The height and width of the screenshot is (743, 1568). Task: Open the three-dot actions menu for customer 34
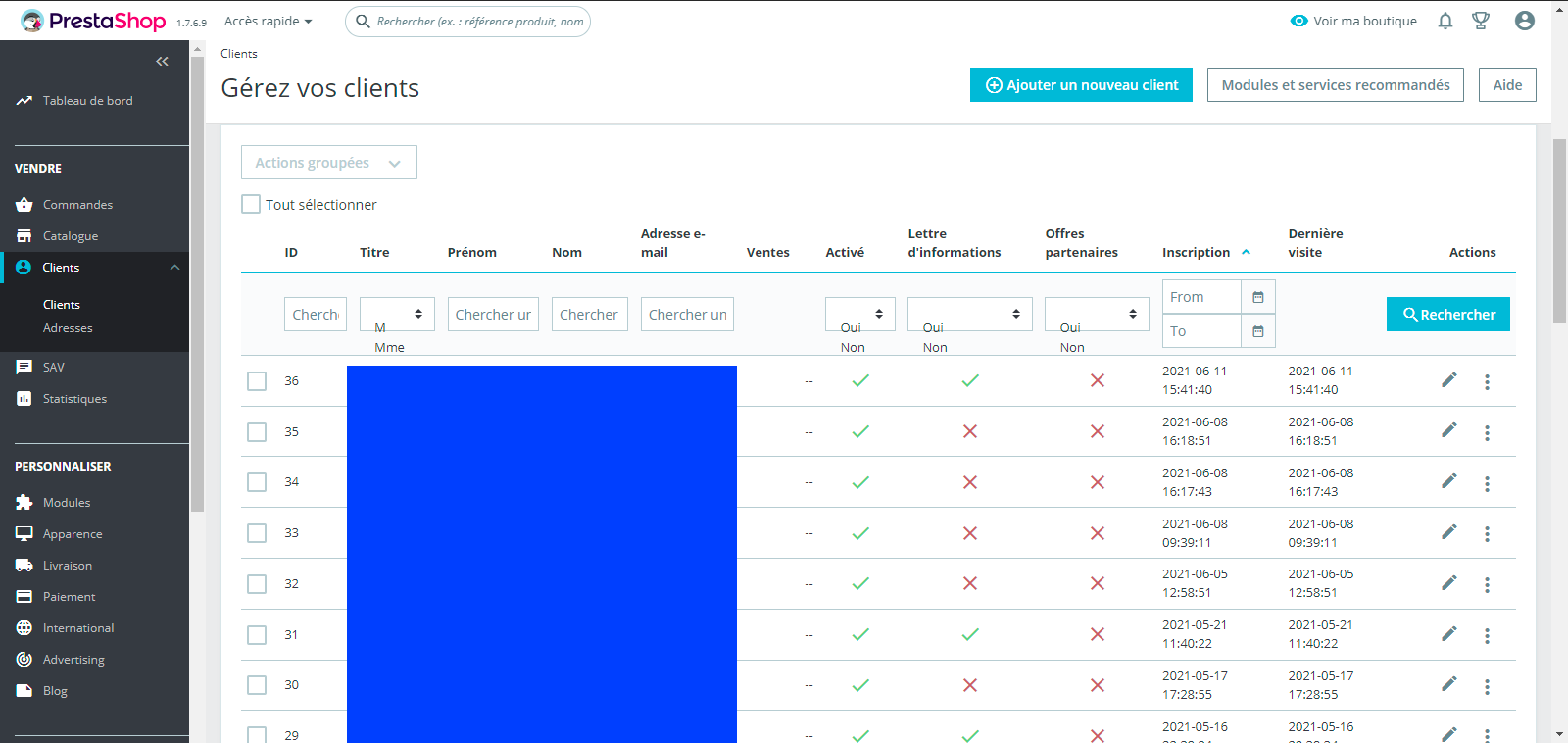click(x=1487, y=483)
